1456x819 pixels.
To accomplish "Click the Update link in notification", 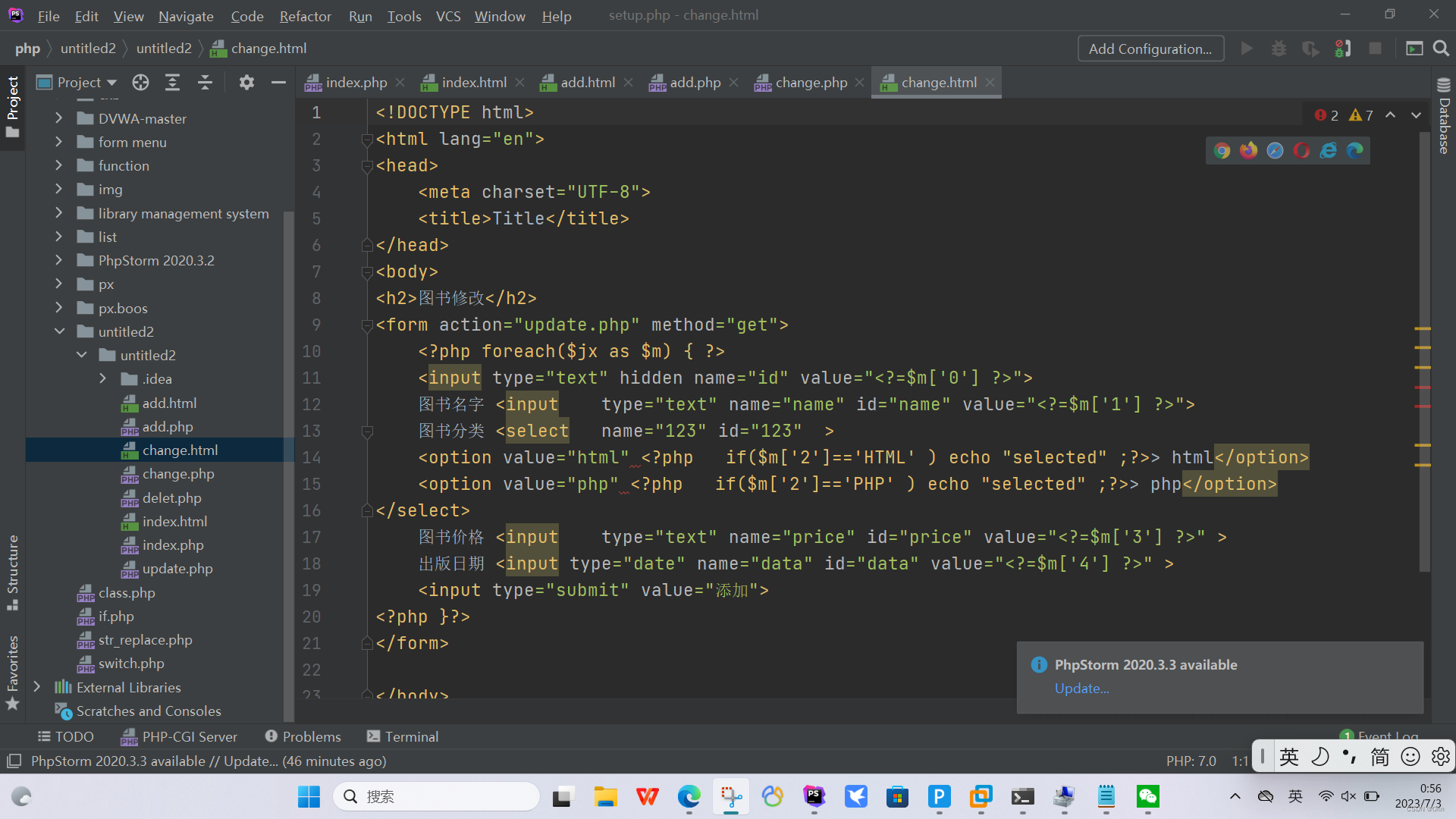I will pos(1081,689).
